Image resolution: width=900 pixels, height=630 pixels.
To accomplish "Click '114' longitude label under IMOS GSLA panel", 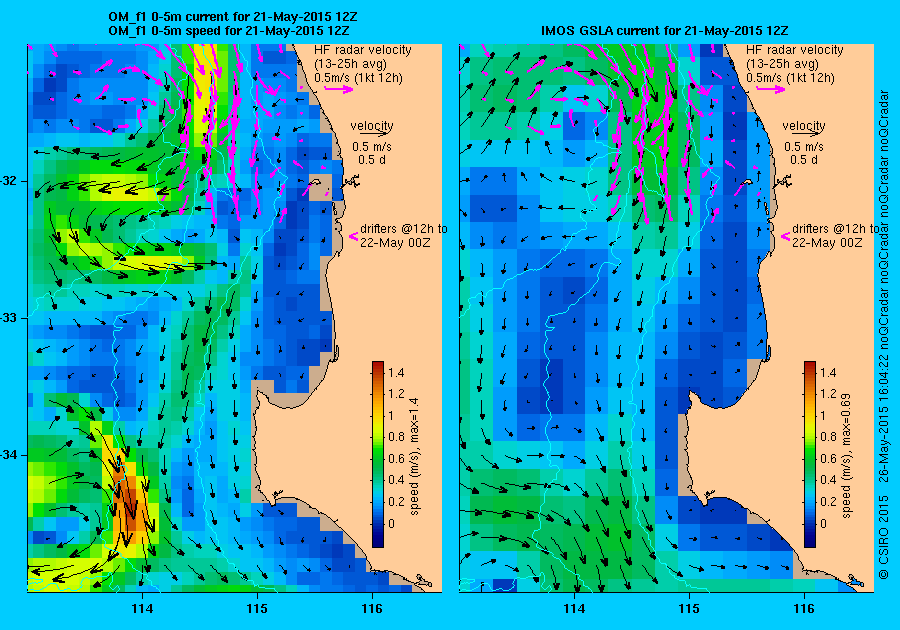I will click(x=575, y=609).
